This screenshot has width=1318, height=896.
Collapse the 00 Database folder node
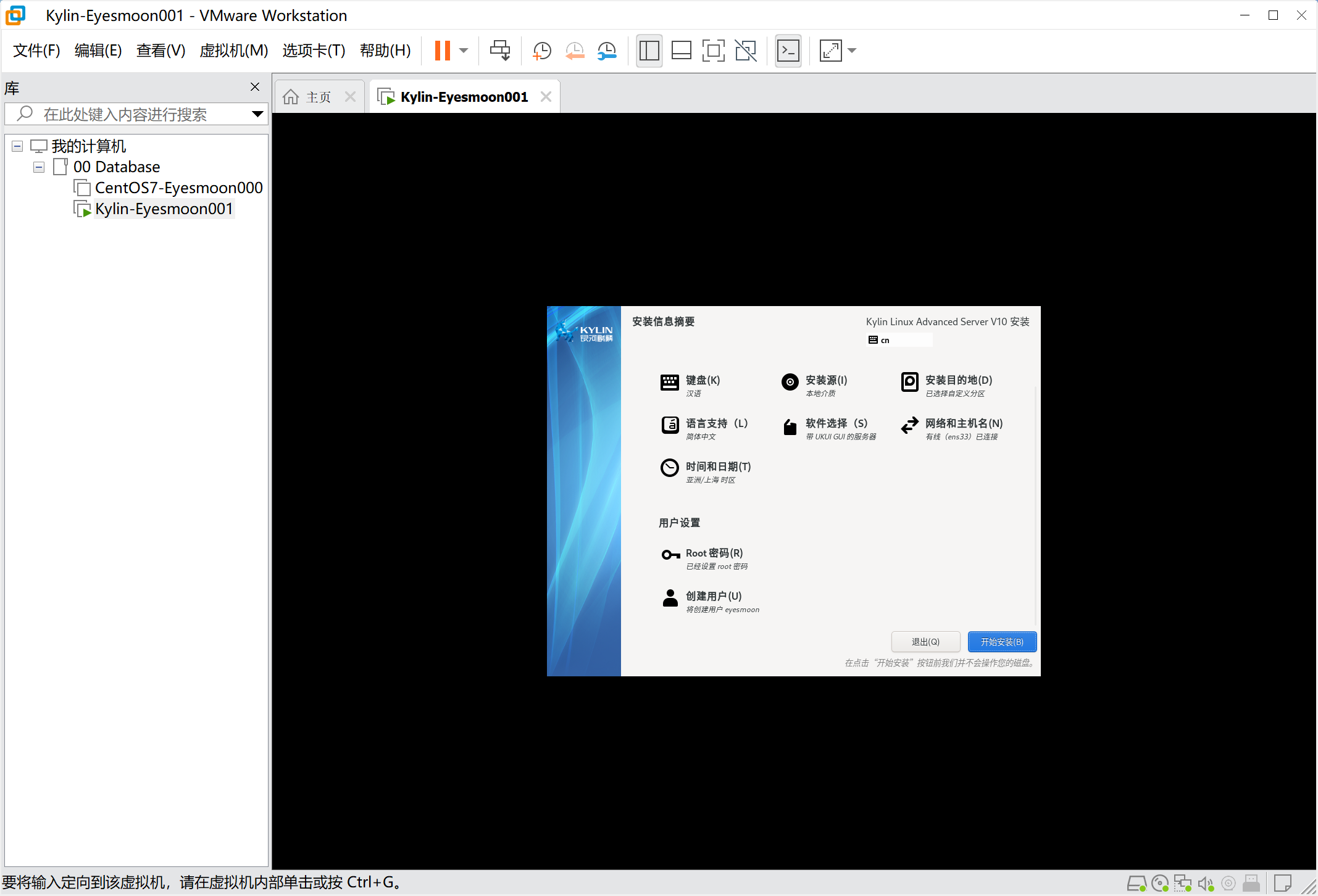pos(39,167)
